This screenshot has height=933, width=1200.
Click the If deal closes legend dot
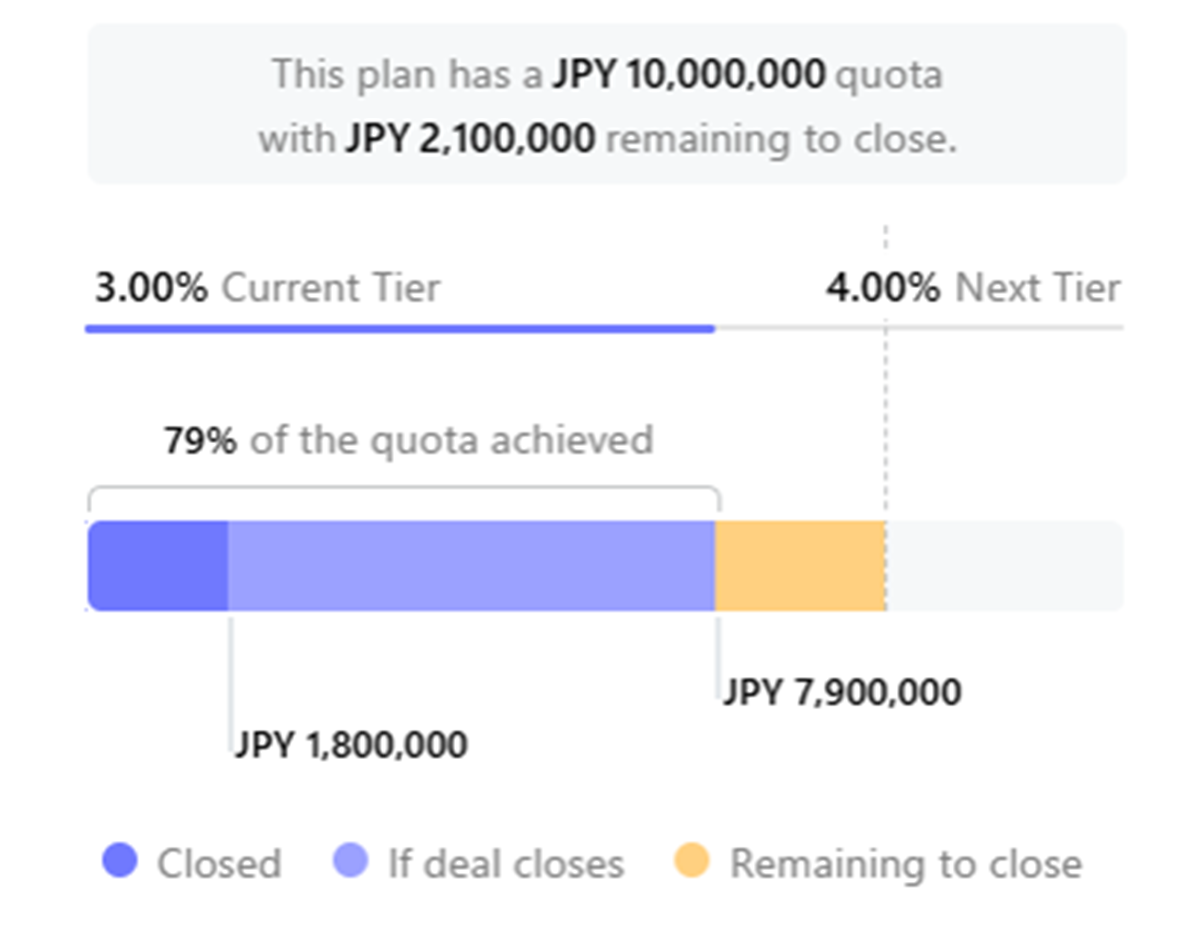351,861
